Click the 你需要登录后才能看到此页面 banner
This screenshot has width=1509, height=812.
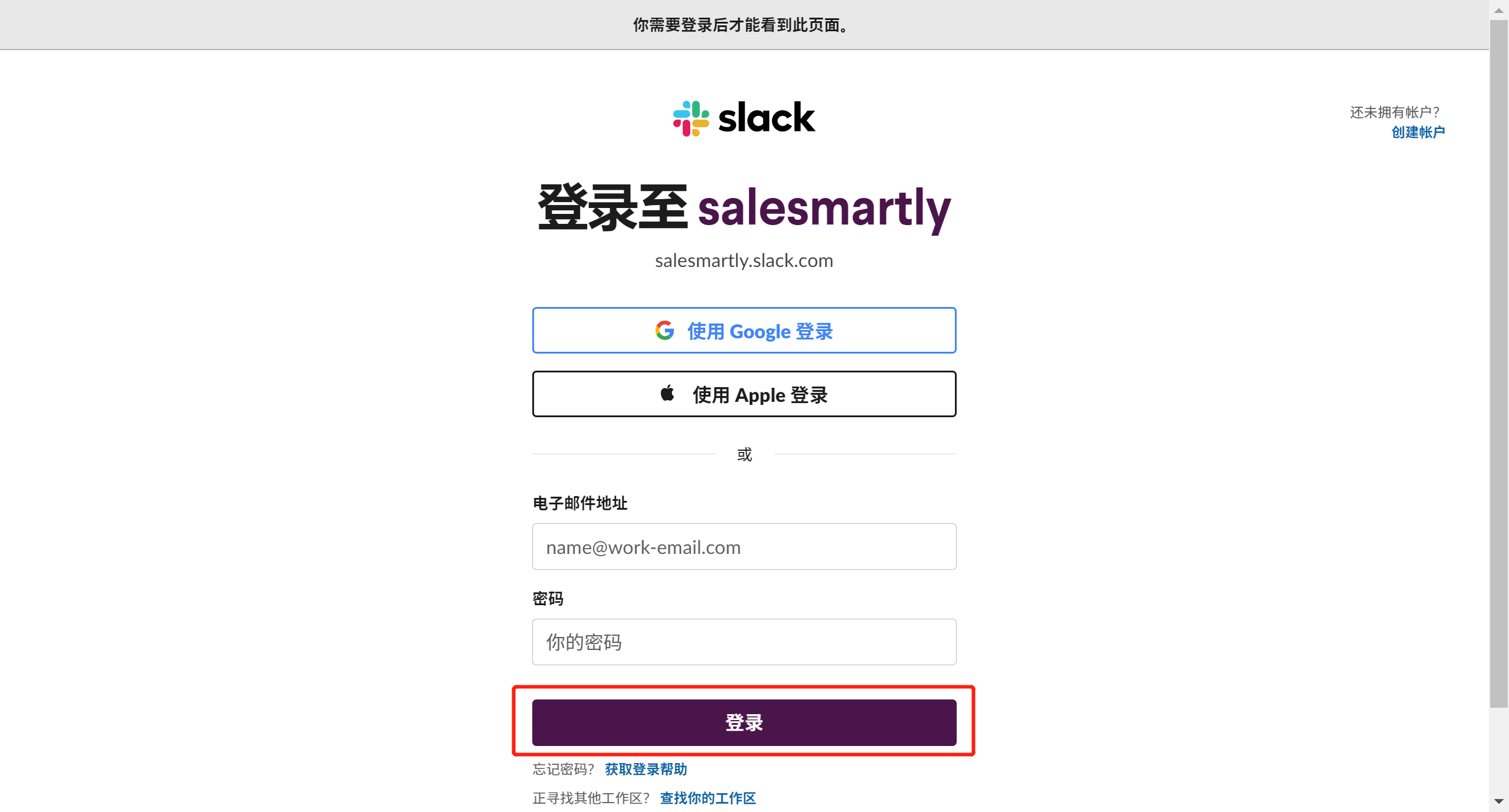[x=743, y=25]
